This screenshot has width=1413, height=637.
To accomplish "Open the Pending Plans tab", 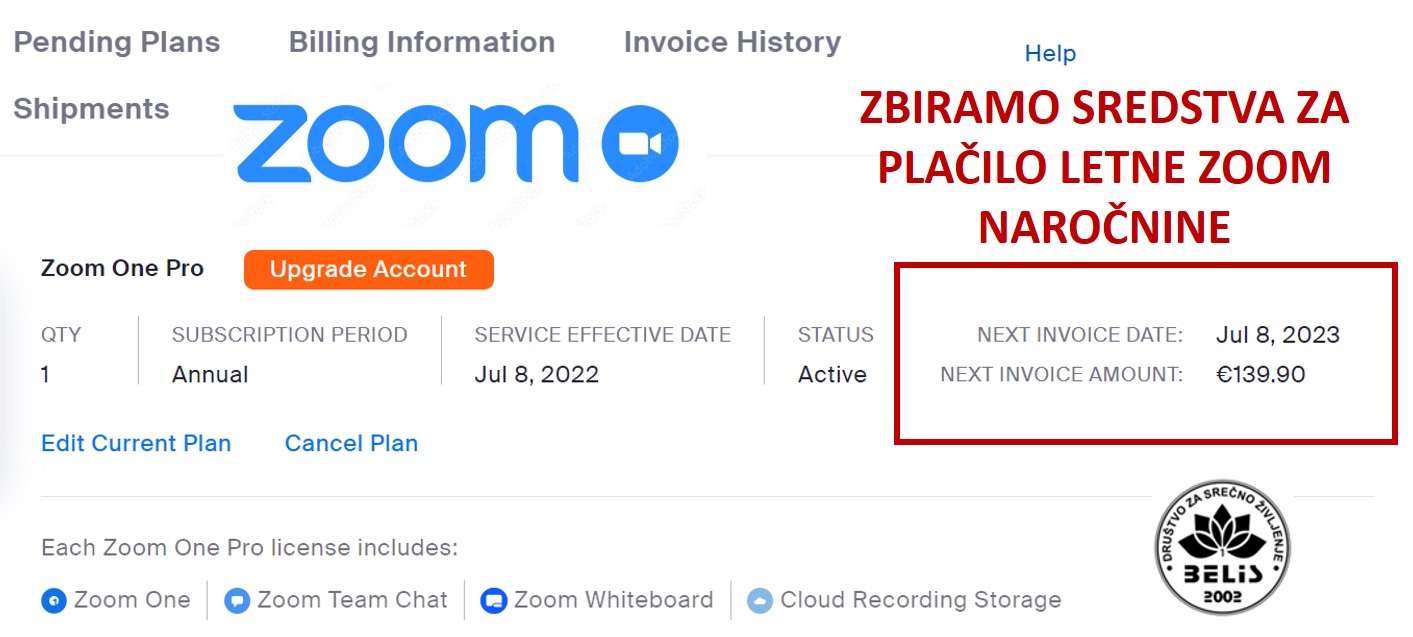I will click(x=117, y=42).
